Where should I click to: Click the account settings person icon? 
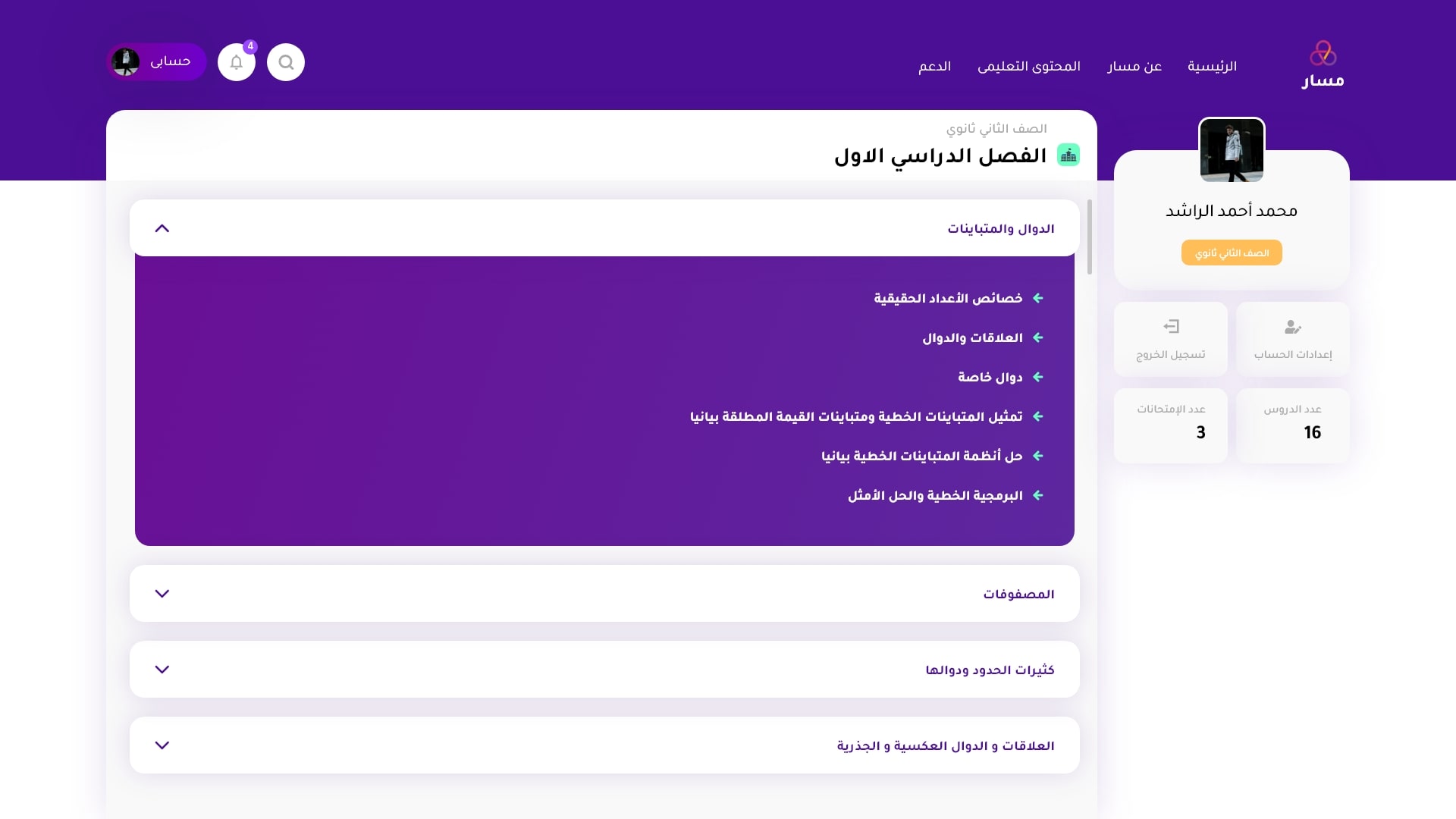[x=1292, y=327]
